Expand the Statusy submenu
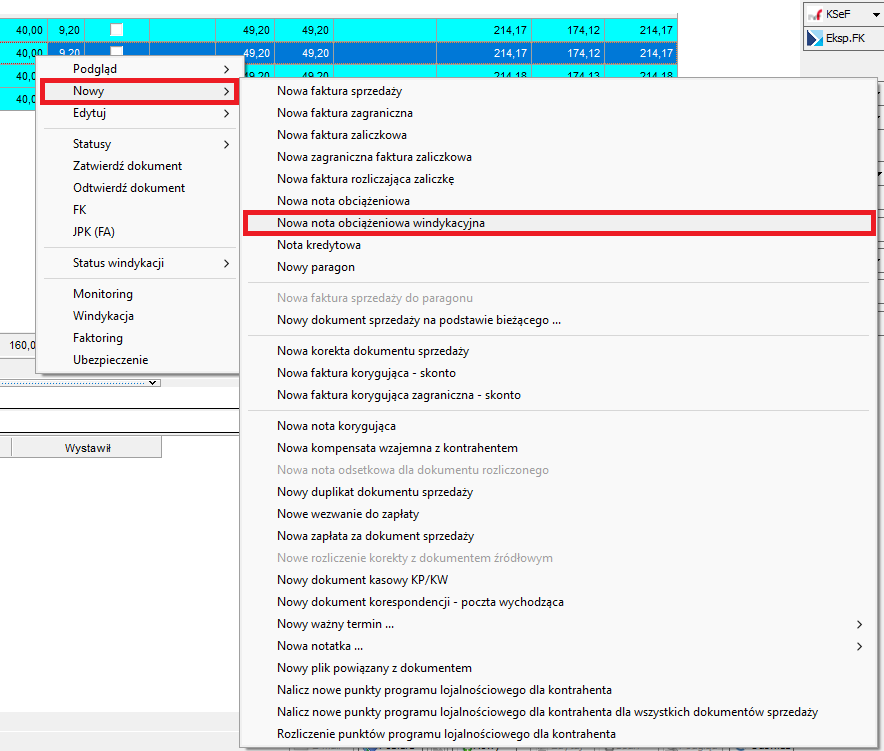The height and width of the screenshot is (751, 884). tap(138, 144)
